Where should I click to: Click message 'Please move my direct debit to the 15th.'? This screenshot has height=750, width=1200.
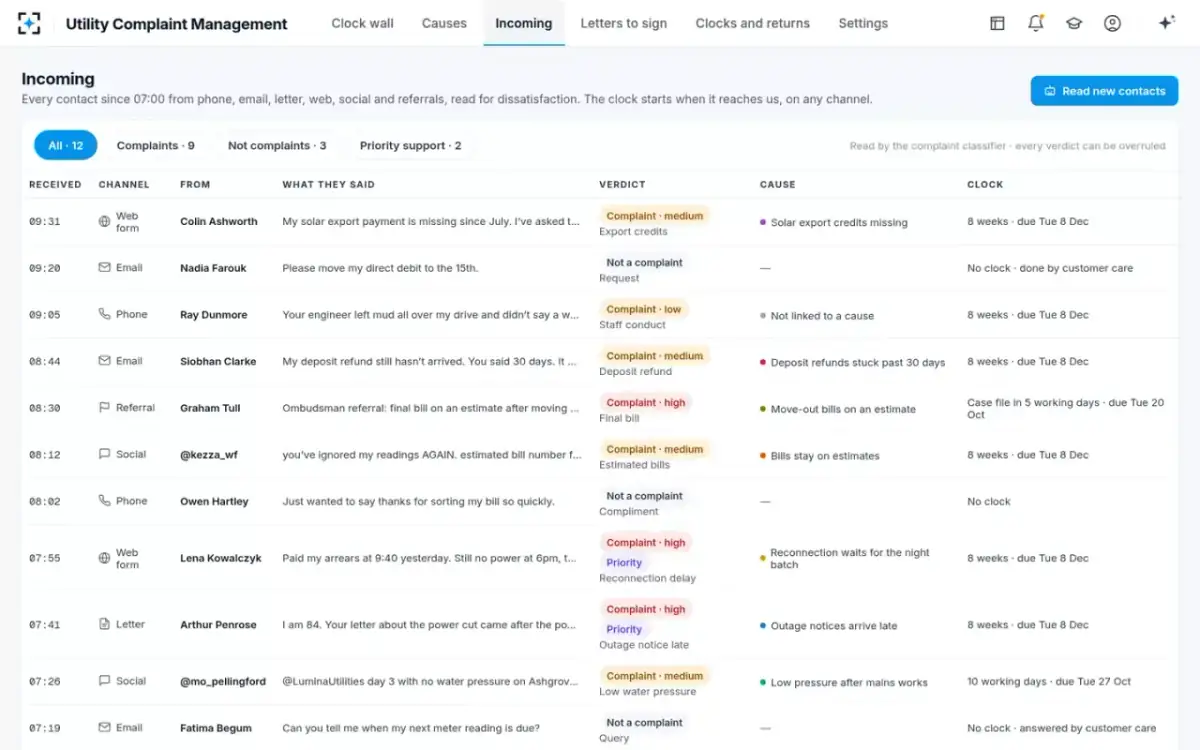[380, 268]
